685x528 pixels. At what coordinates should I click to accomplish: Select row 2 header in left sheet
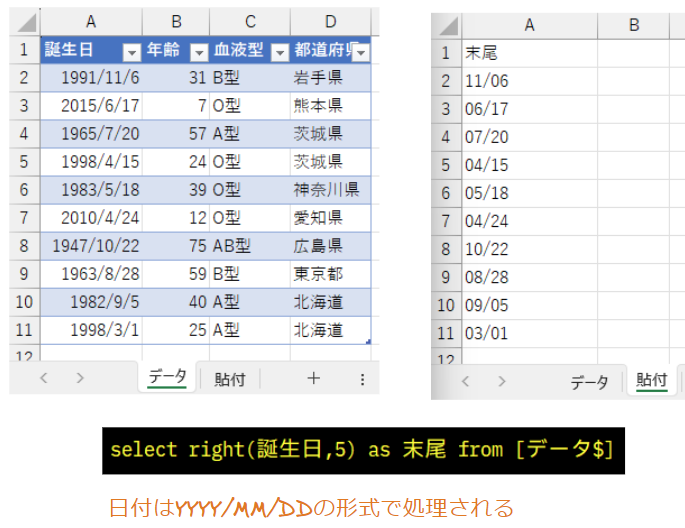pos(24,78)
